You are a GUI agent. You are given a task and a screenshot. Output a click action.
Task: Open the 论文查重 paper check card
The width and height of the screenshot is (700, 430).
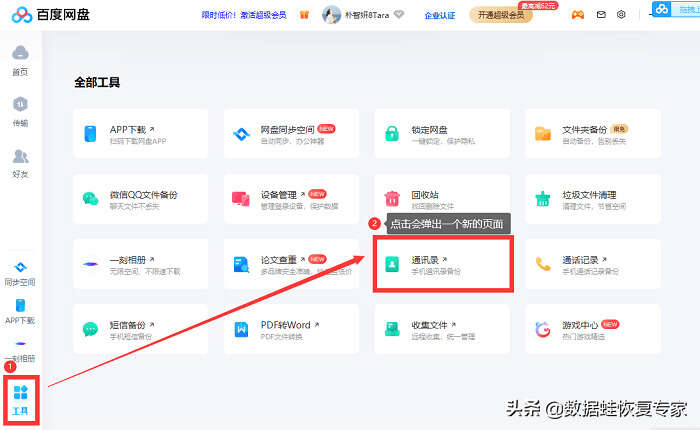291,264
